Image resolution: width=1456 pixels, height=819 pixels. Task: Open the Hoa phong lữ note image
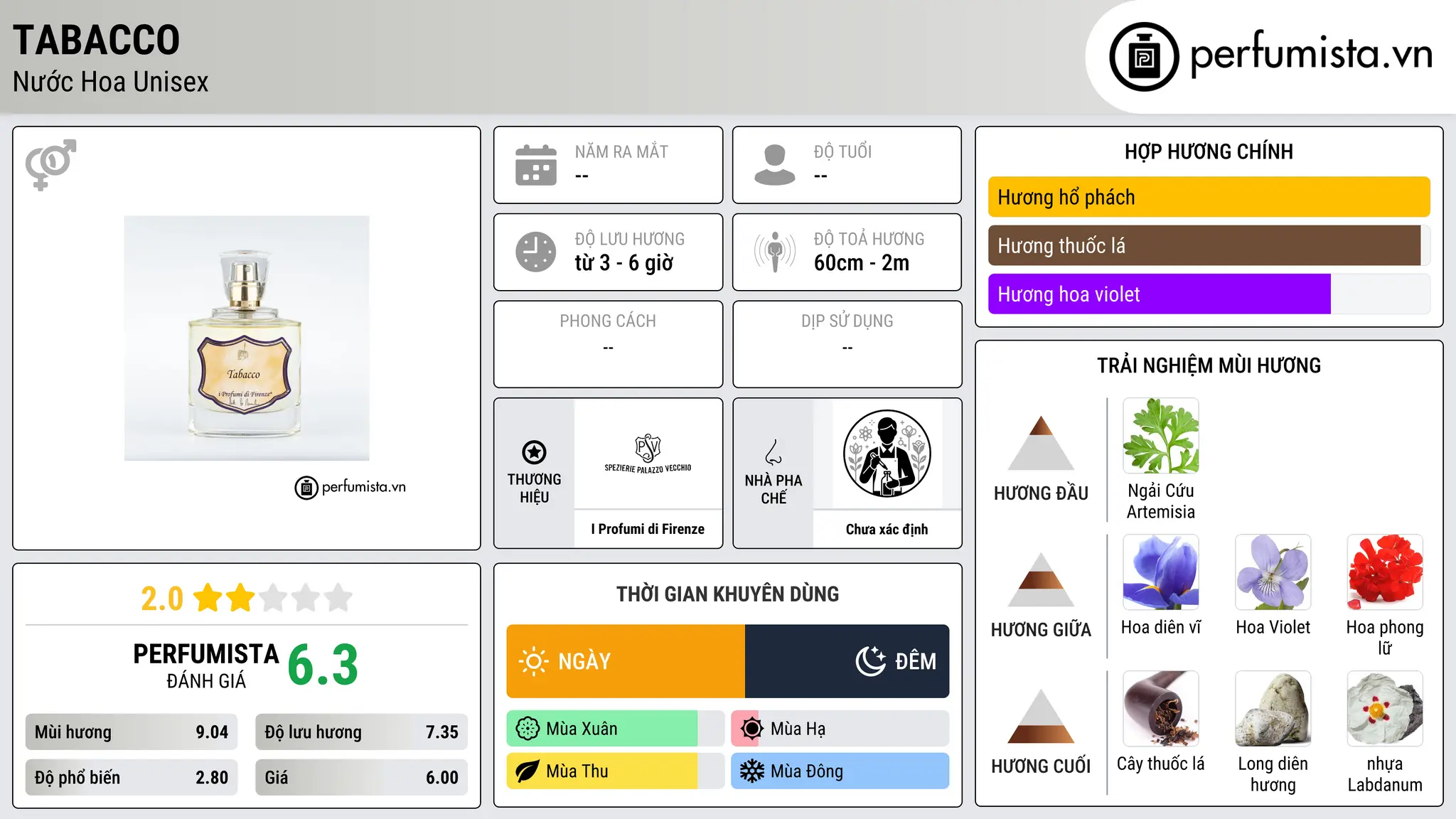pos(1385,572)
